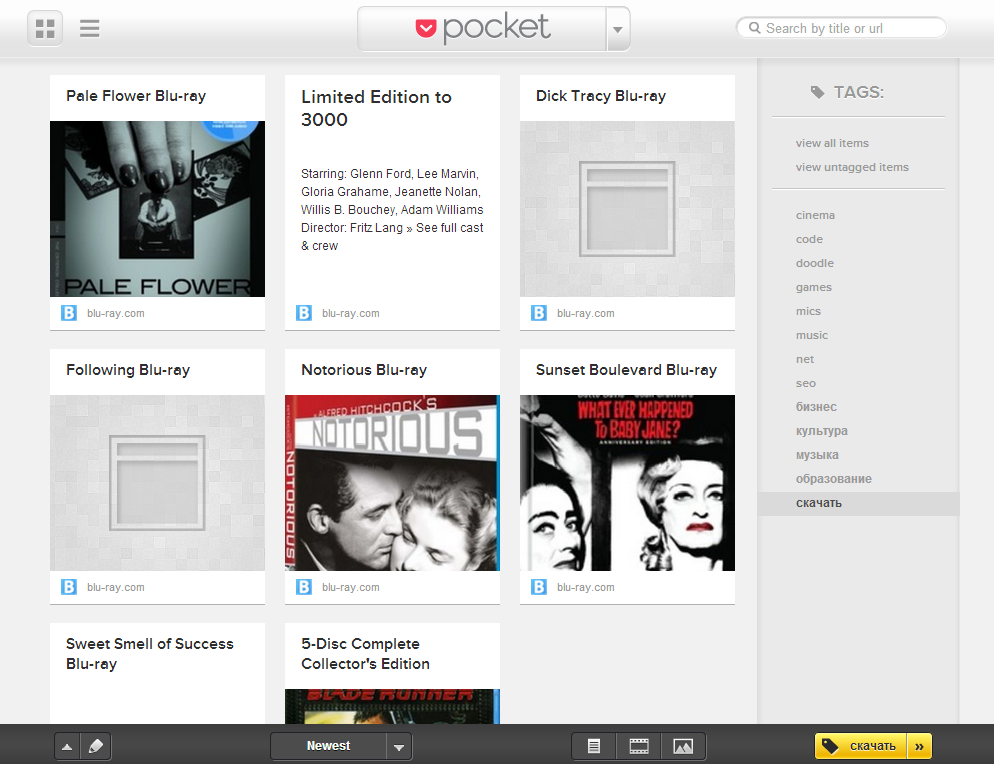
Task: Open Dick Tracy Blu-ray title
Action: coord(600,96)
